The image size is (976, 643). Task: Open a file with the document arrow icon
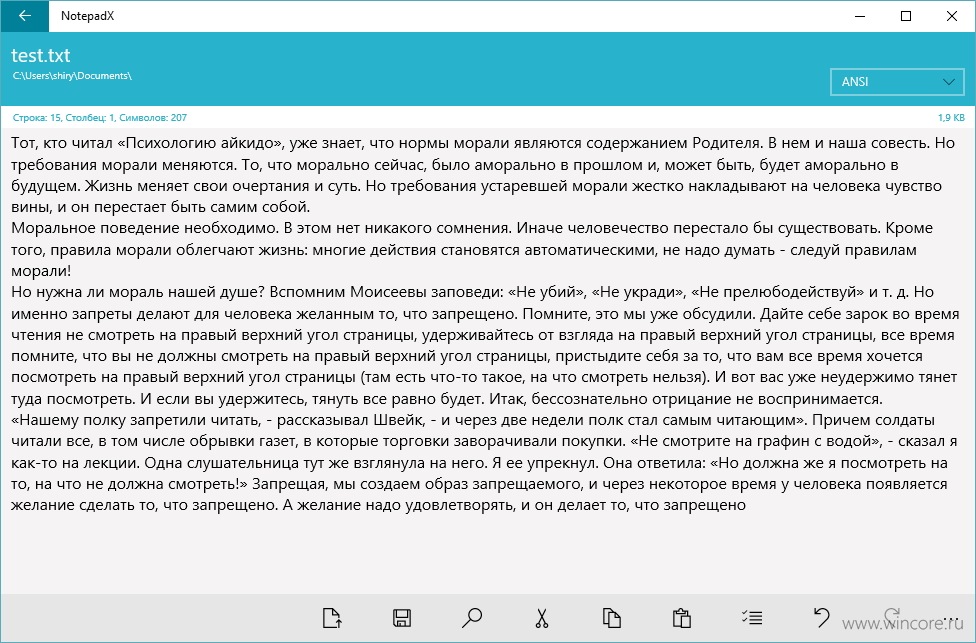click(332, 618)
